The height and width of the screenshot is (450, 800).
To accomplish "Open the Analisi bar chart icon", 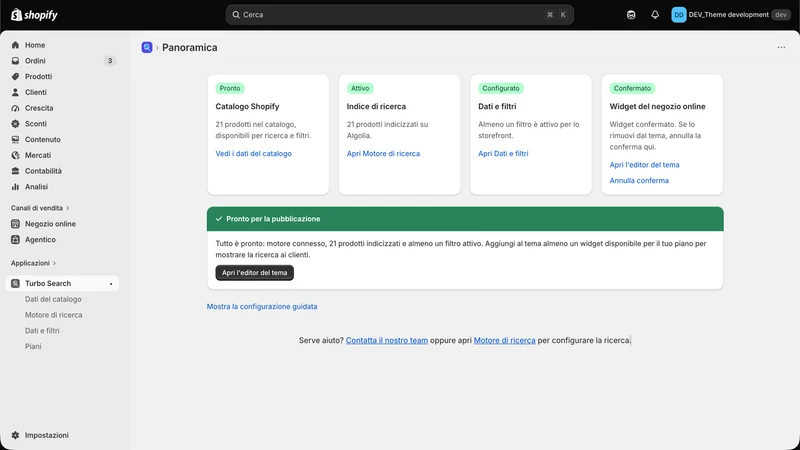I will pos(15,187).
